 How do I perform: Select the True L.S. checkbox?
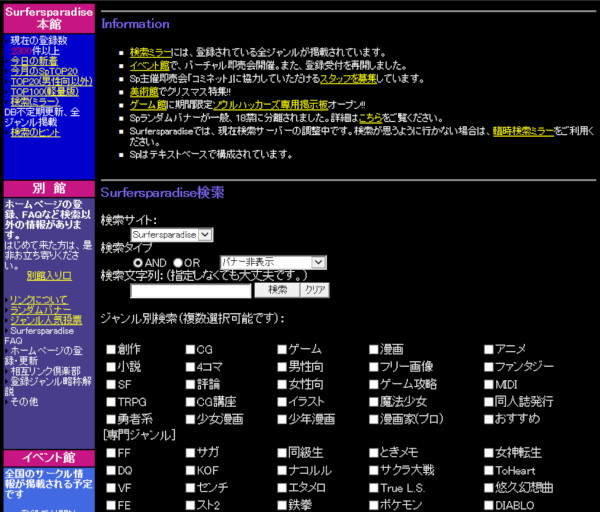[x=374, y=488]
